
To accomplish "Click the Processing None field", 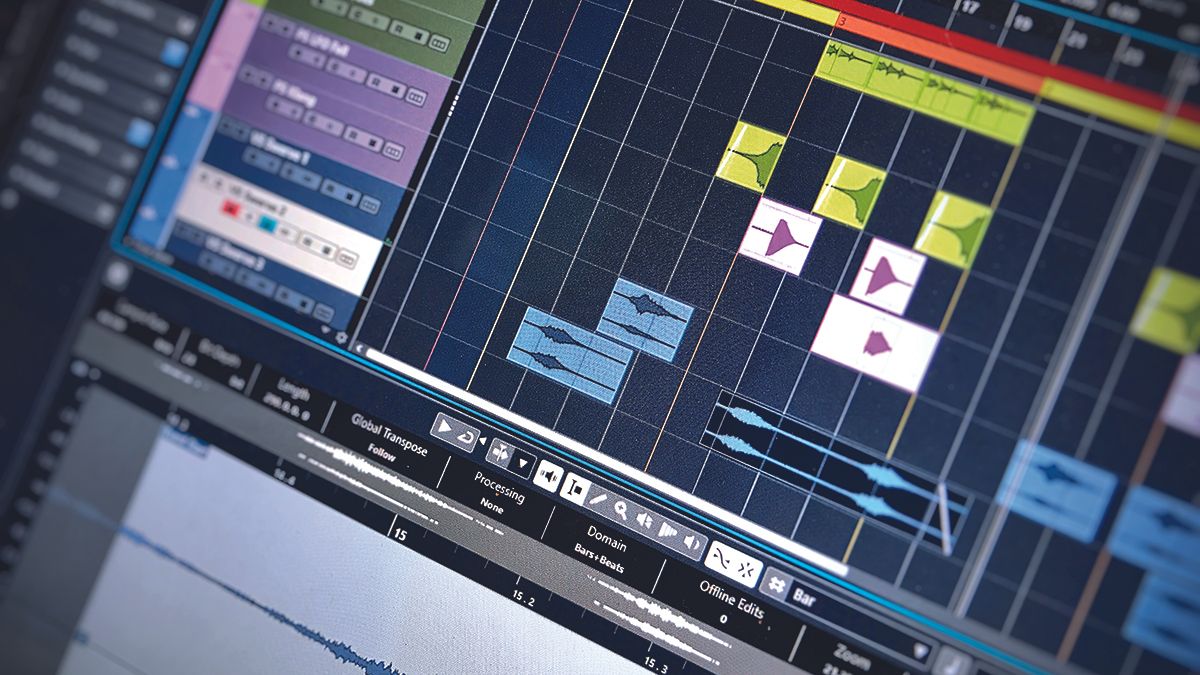I will [x=489, y=504].
